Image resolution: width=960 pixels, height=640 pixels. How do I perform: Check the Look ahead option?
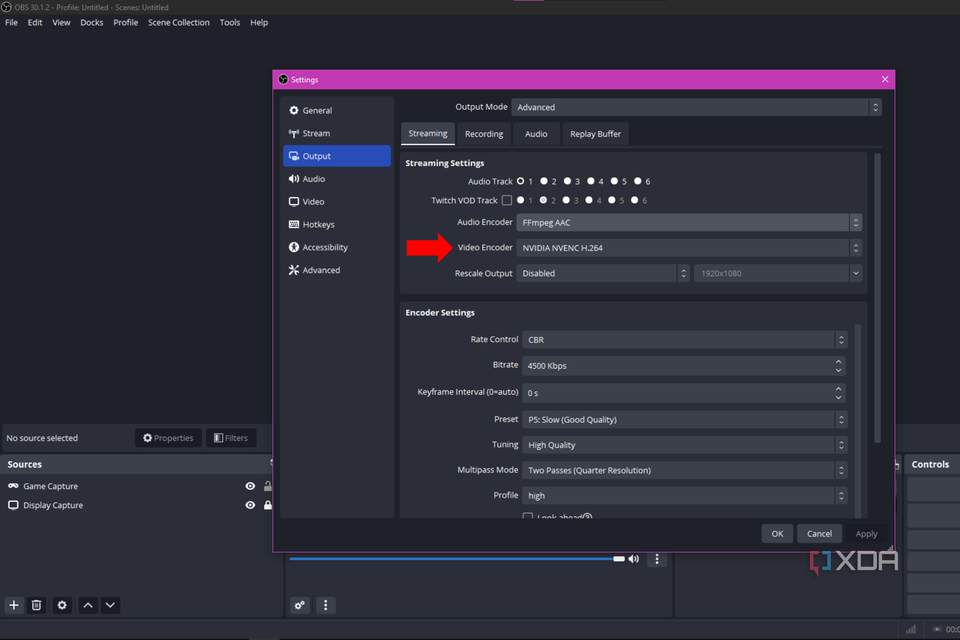tap(527, 515)
